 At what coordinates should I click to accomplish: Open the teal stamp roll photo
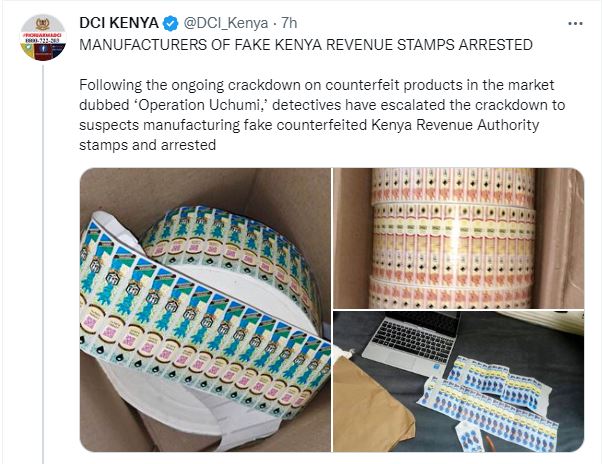[x=205, y=310]
